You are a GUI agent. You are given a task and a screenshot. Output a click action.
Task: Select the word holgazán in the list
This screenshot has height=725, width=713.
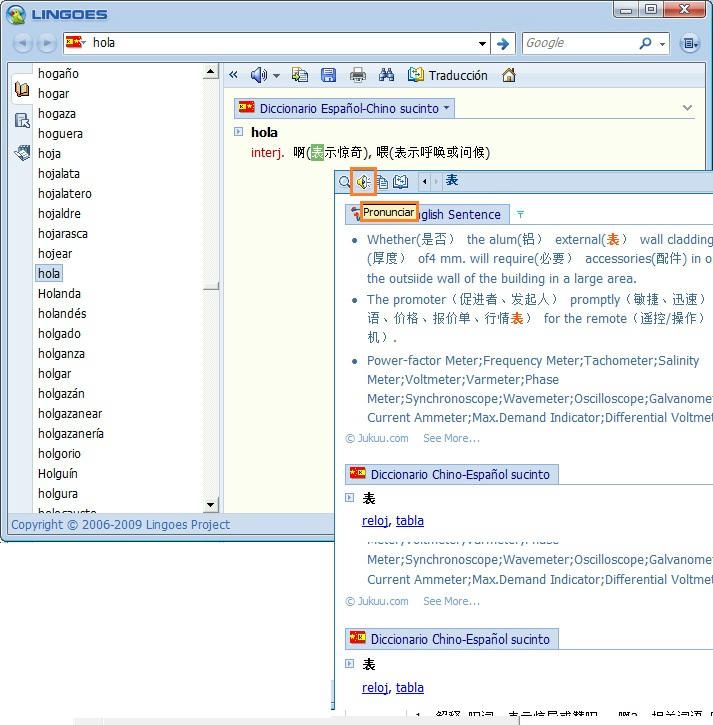61,393
